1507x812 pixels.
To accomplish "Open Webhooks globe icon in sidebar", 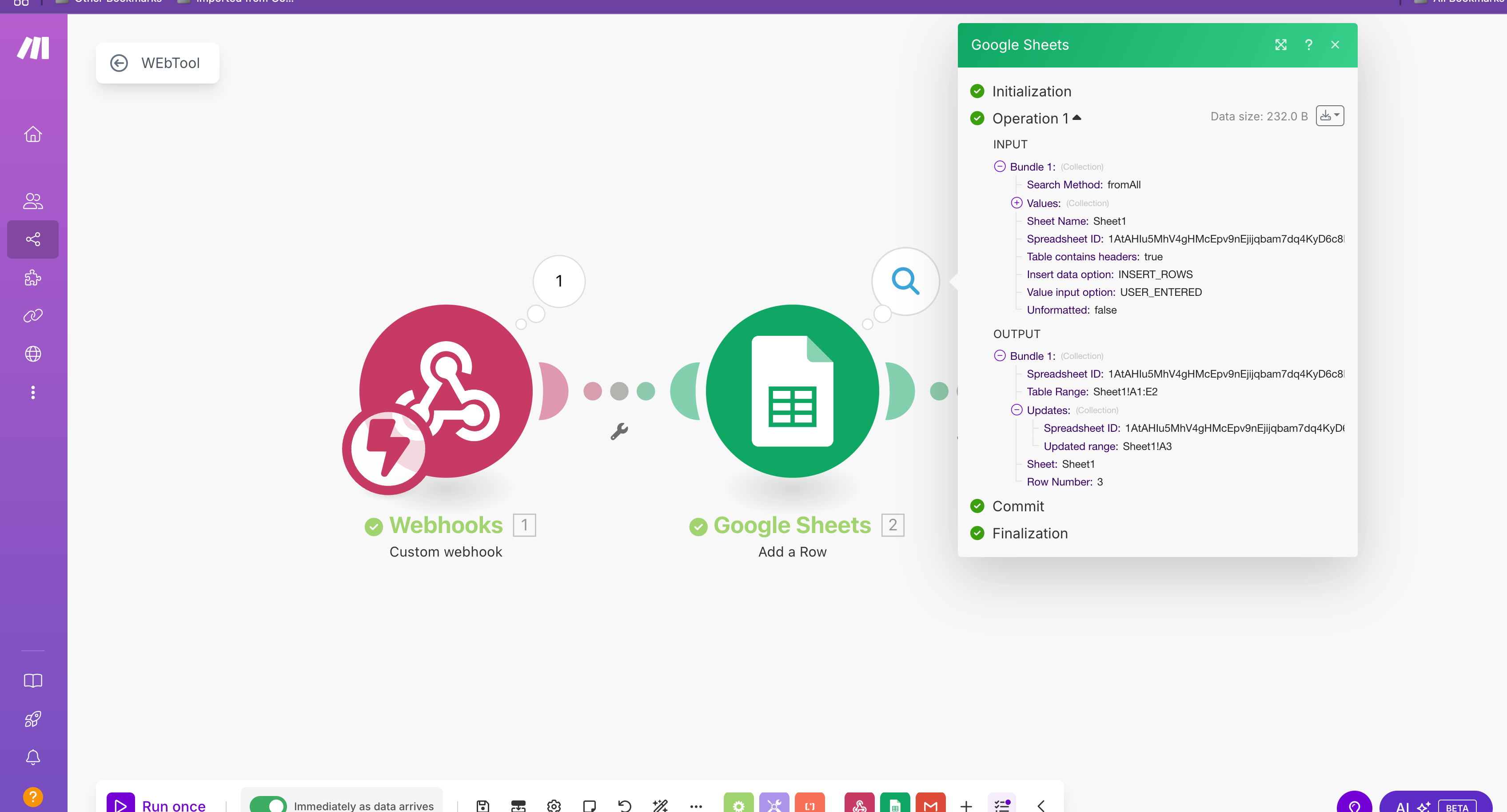I will point(33,354).
